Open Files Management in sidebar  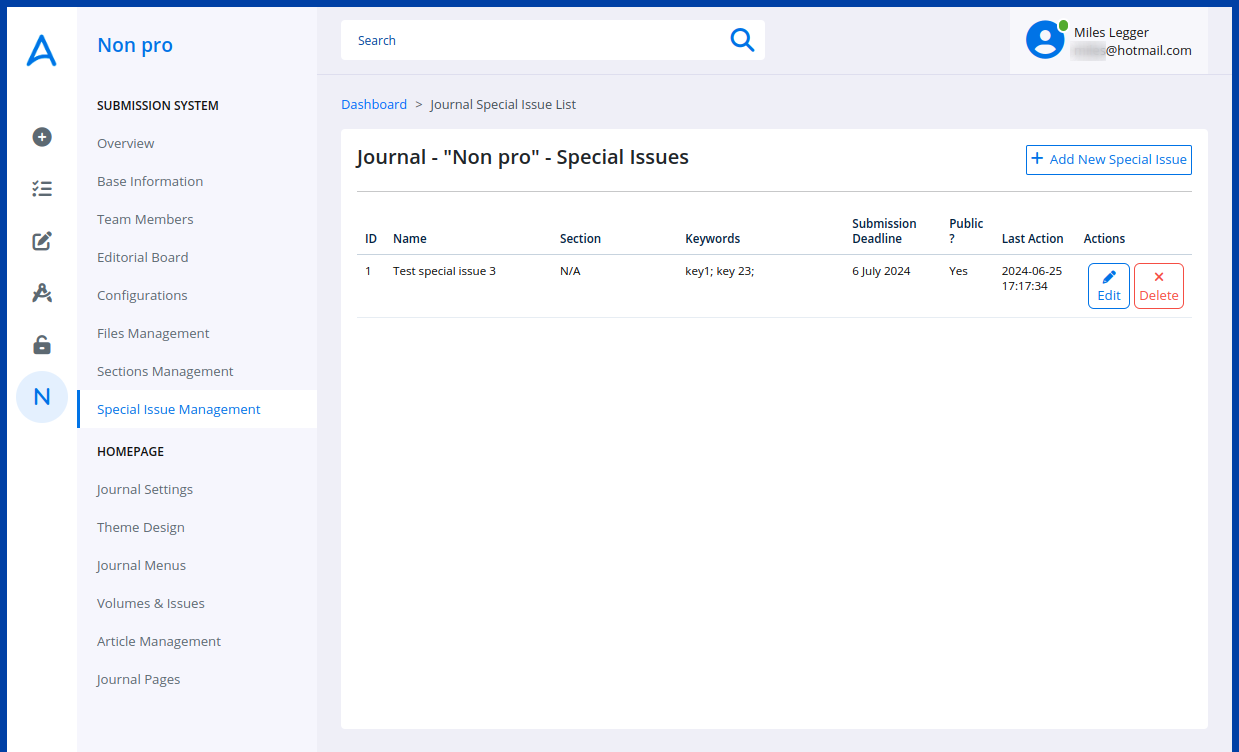tap(153, 333)
